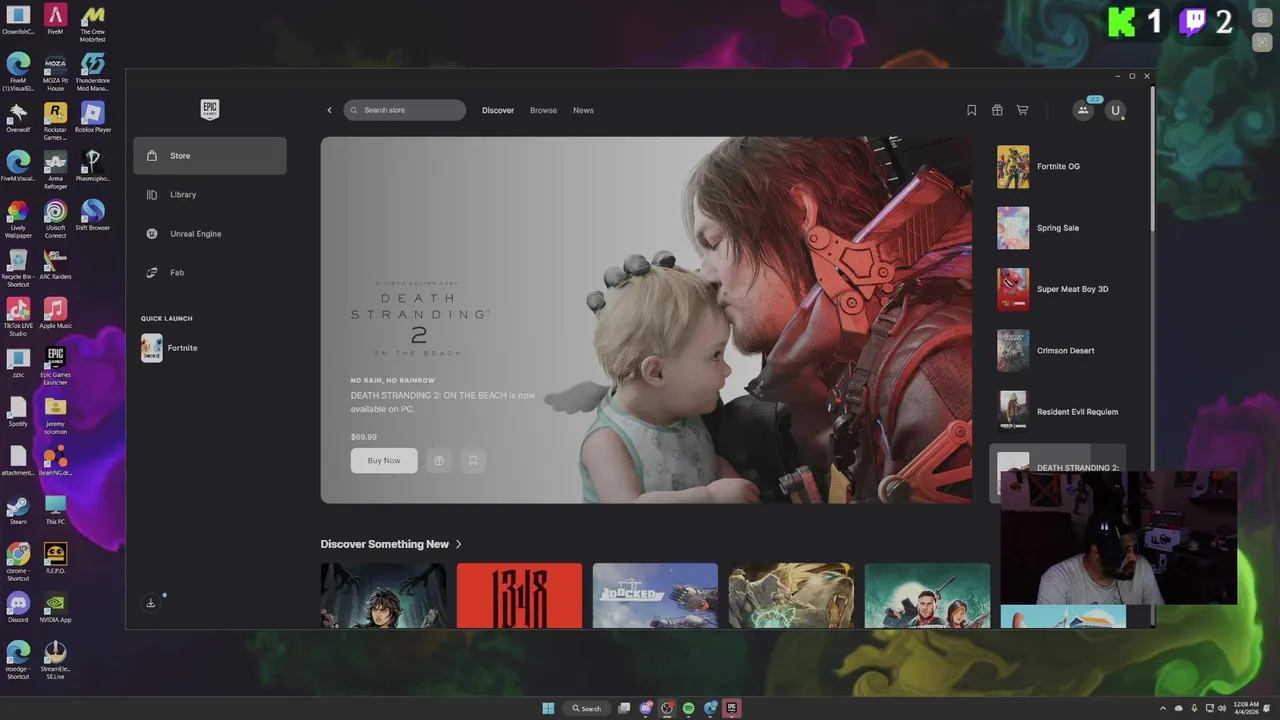Open BeamNG.drive desktop icon
The width and height of the screenshot is (1280, 720).
55,460
